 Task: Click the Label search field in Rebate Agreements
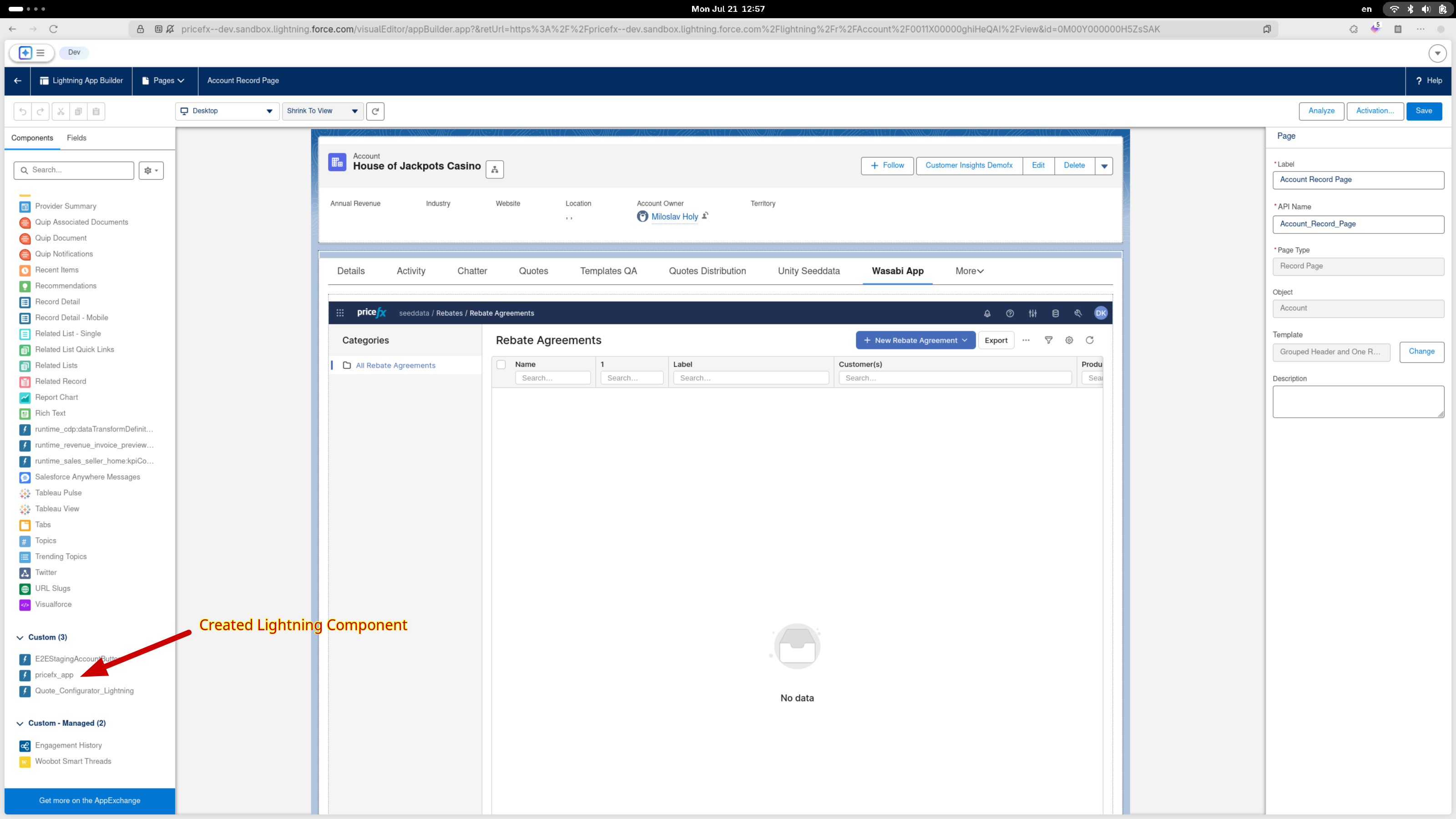tap(751, 378)
